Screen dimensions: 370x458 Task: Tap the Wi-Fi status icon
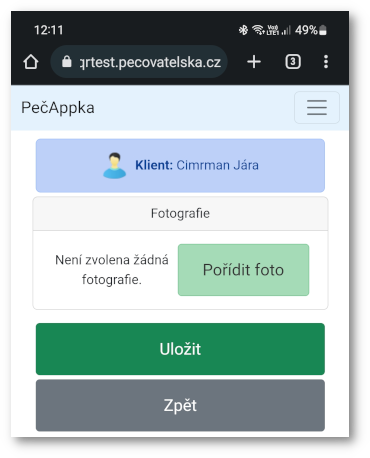(258, 30)
